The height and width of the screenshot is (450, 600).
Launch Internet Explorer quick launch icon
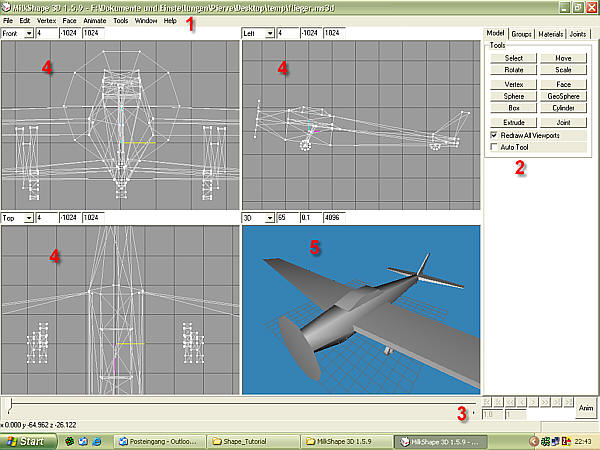coord(96,441)
